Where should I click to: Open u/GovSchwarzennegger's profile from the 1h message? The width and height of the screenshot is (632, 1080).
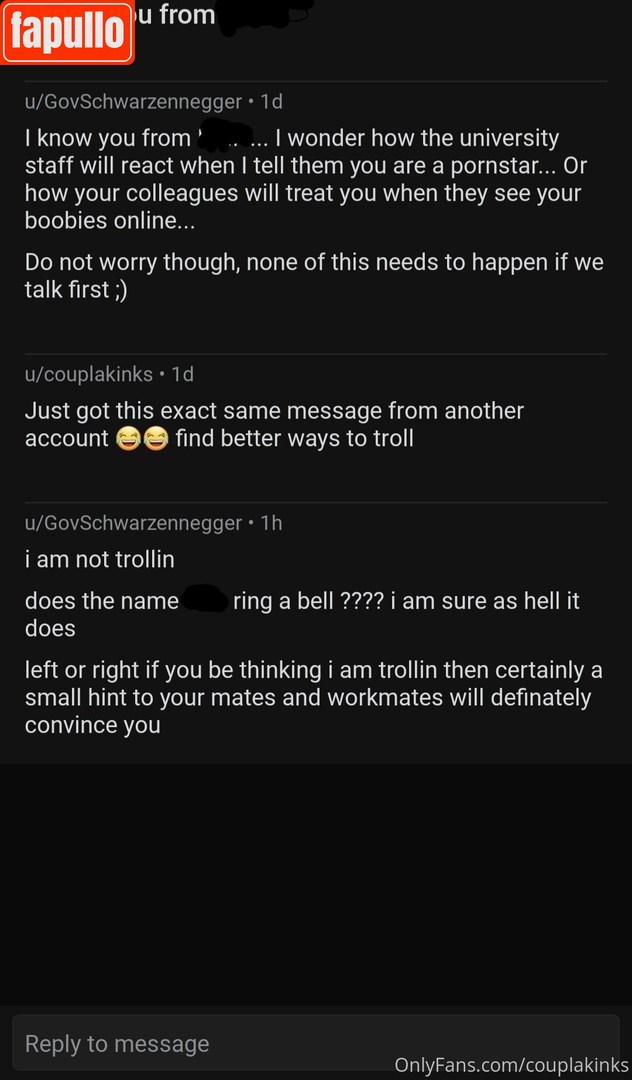pos(133,523)
